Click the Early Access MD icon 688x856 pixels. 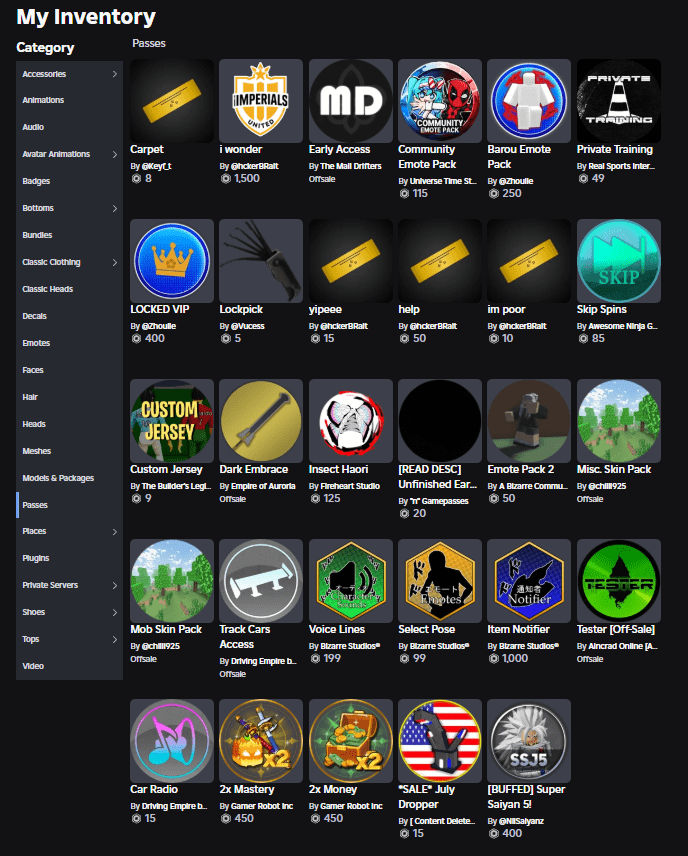[350, 101]
